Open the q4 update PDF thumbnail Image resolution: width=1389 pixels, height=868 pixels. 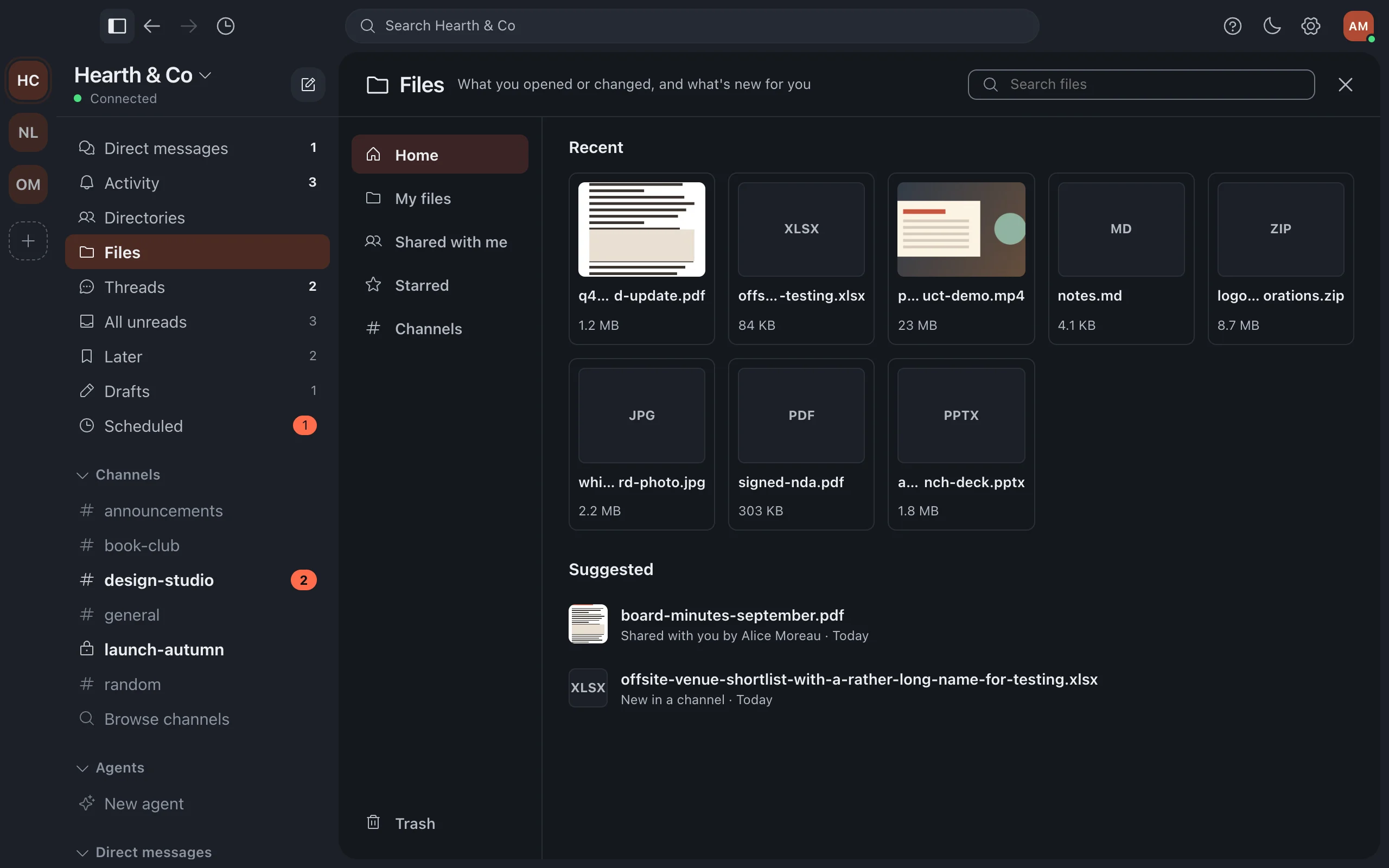click(x=641, y=229)
